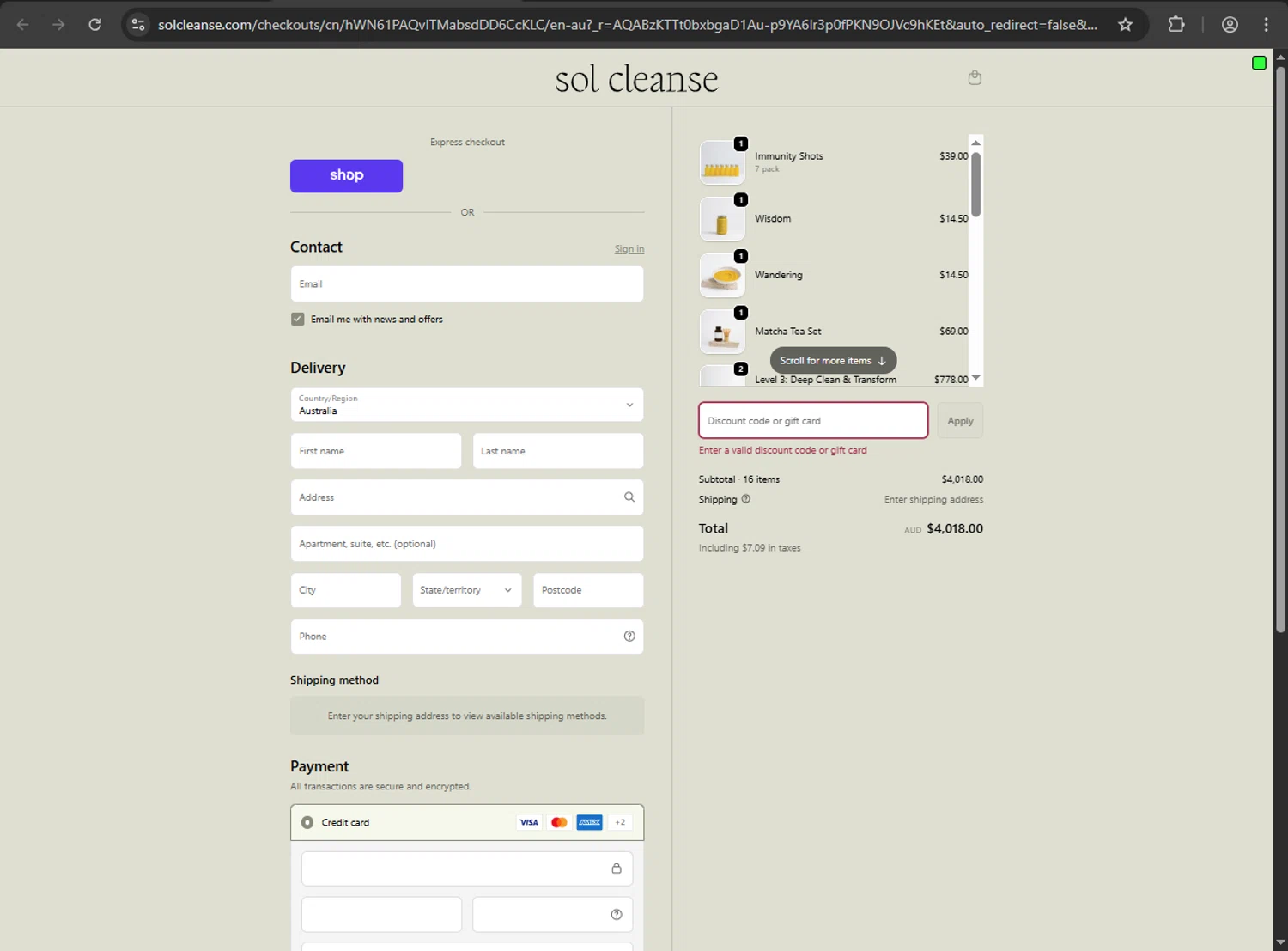Click the Email input field
The width and height of the screenshot is (1288, 951).
click(x=467, y=284)
